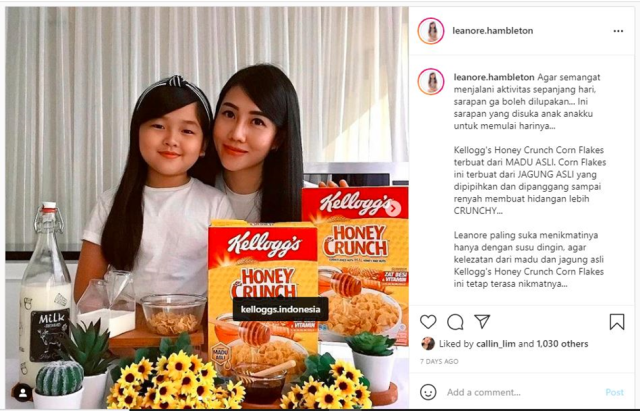The height and width of the screenshot is (411, 640).
Task: Click the Post comment button
Action: click(x=614, y=392)
